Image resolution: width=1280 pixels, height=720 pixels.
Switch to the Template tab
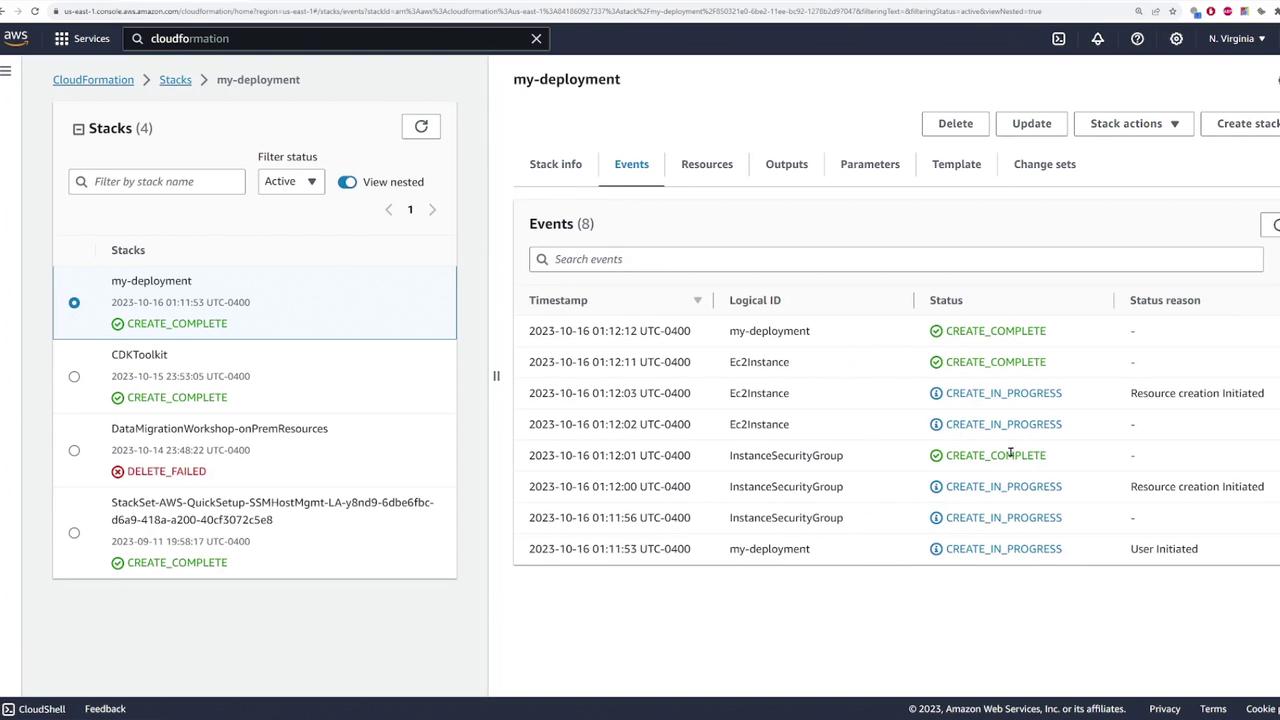955,164
